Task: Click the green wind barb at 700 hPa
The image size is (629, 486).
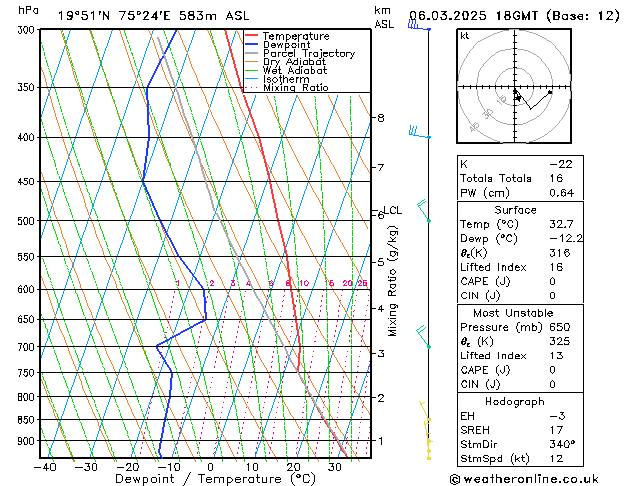Action: 423,337
